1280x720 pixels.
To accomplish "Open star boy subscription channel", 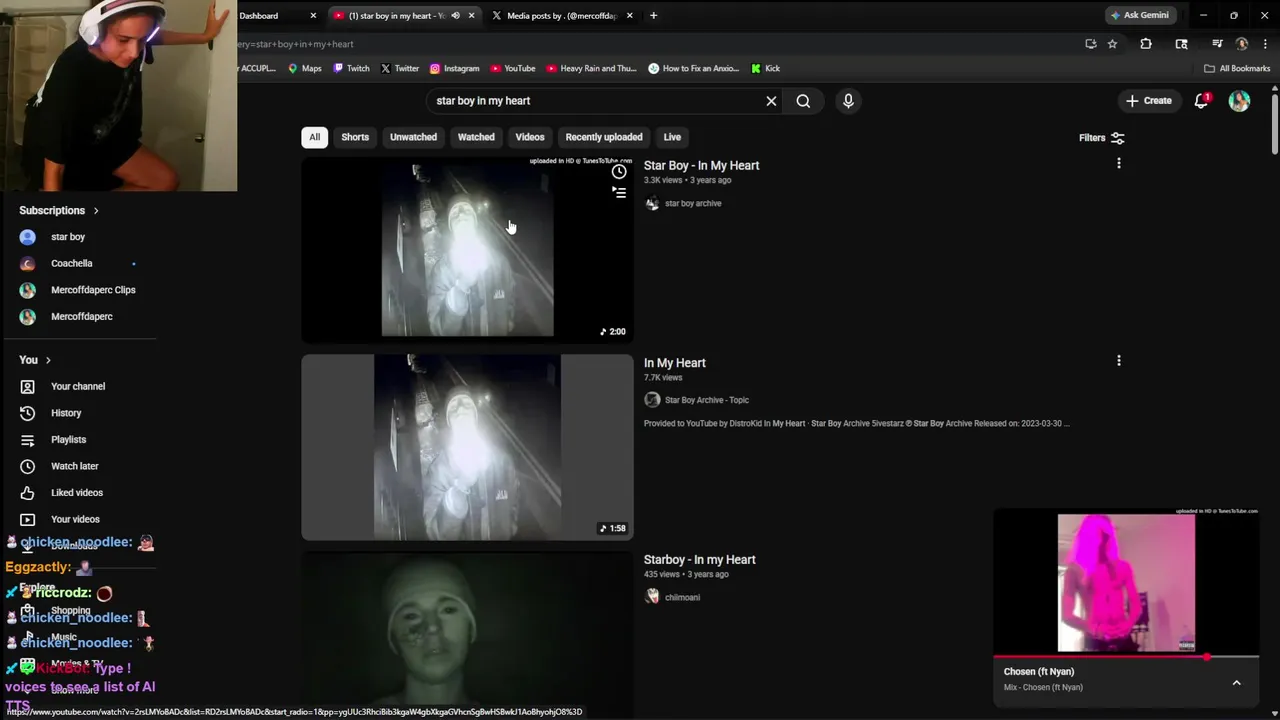I will (x=68, y=237).
